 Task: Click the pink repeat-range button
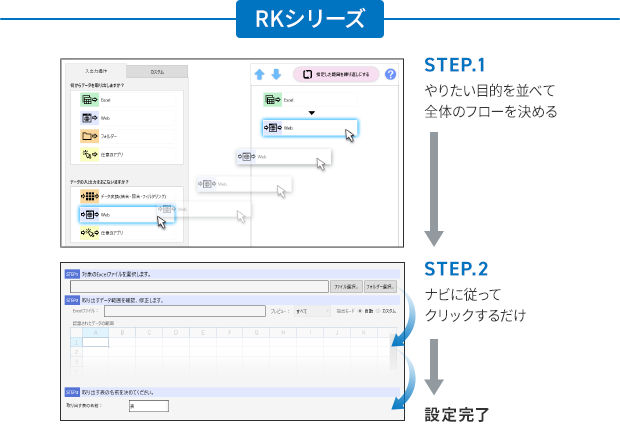(x=336, y=74)
